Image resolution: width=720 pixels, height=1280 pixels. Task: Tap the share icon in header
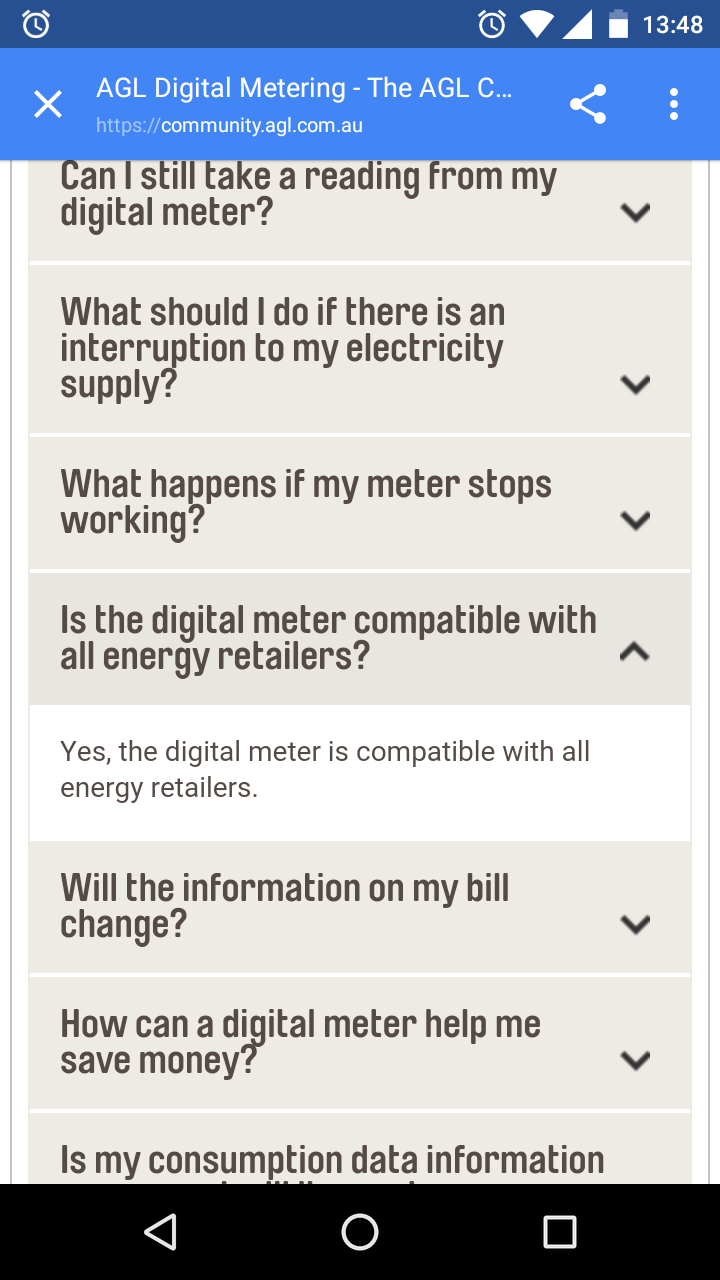point(588,104)
